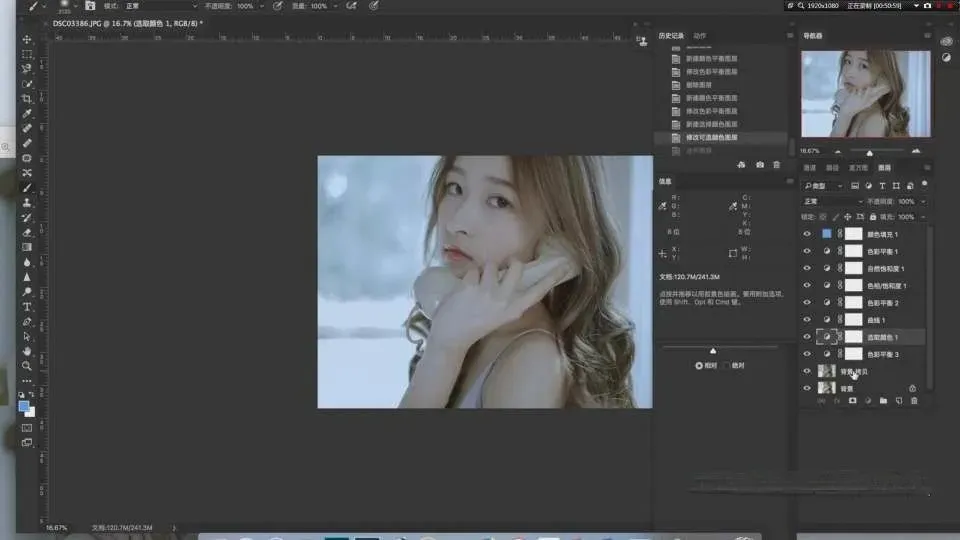Hide the 颜色填充 1 layer

807,234
